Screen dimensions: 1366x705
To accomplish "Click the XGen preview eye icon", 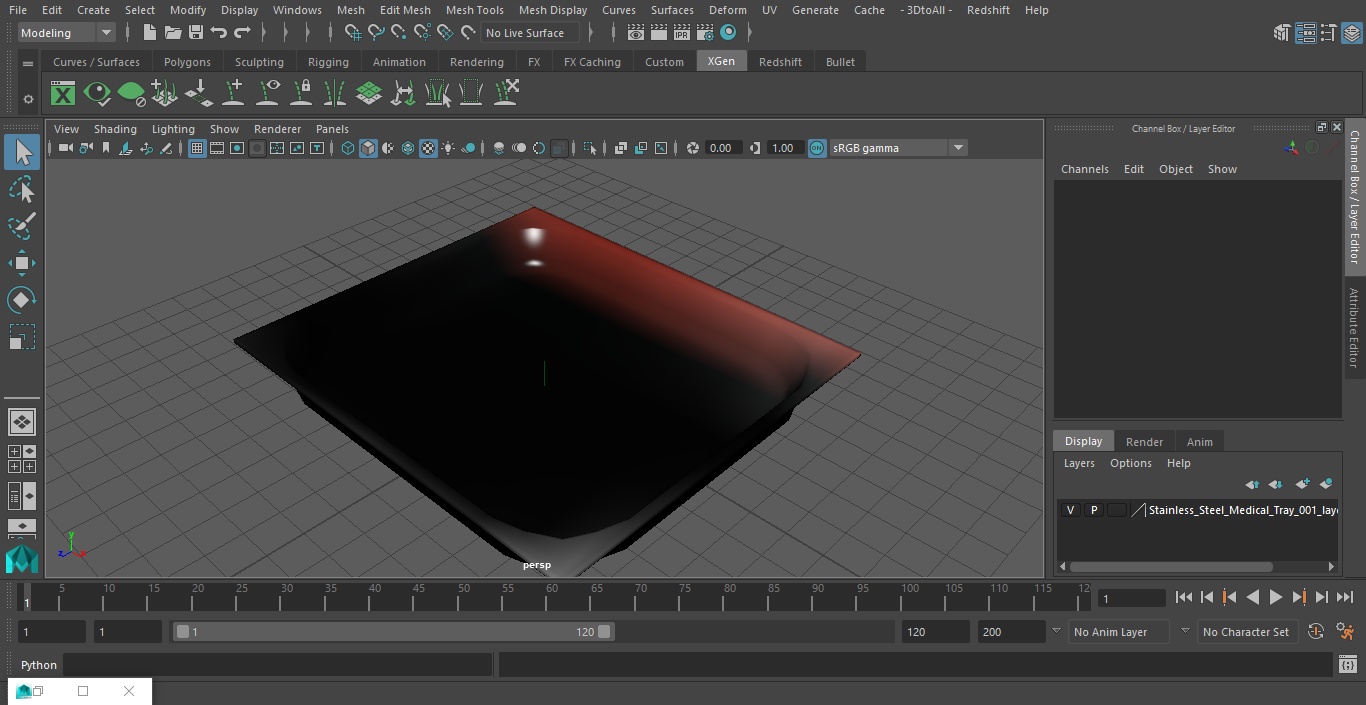I will pyautogui.click(x=97, y=94).
